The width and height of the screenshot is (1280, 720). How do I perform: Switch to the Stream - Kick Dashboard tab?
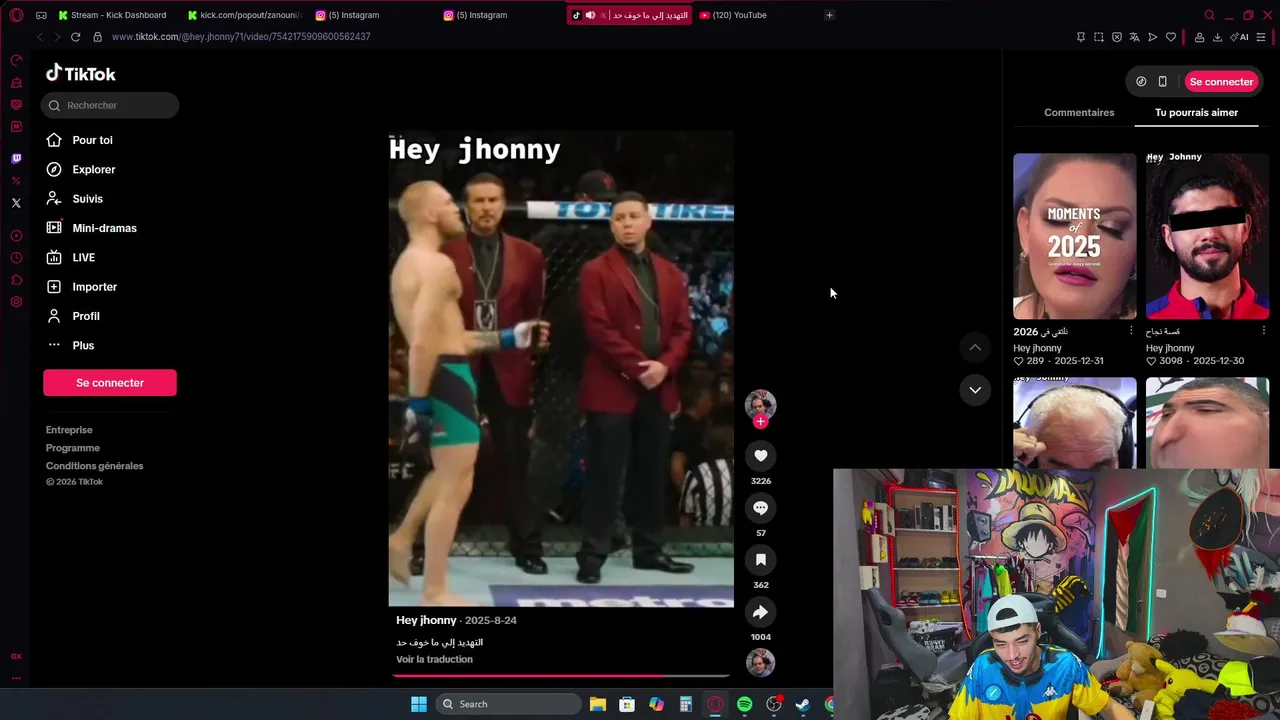113,15
